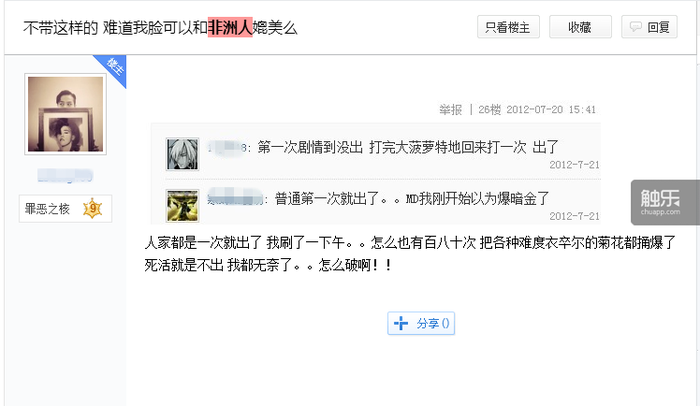Screen dimensions: 700x406
Task: Click the highlighted 非洲人 text in title
Action: 230,27
